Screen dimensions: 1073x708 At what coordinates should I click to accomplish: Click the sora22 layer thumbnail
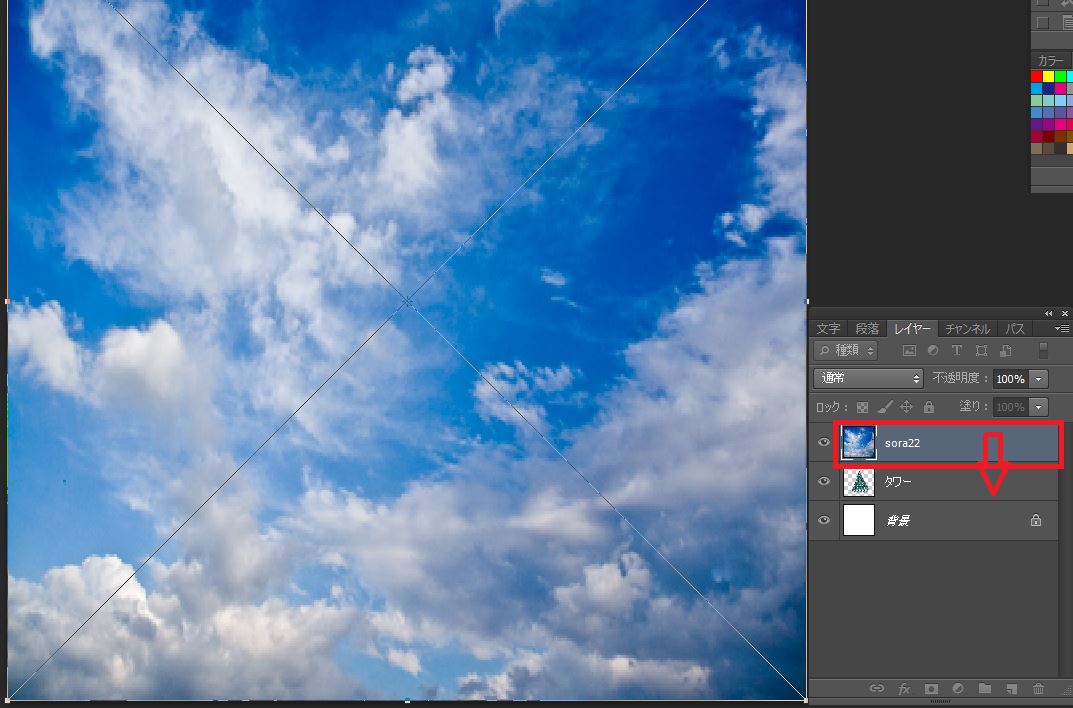(859, 442)
